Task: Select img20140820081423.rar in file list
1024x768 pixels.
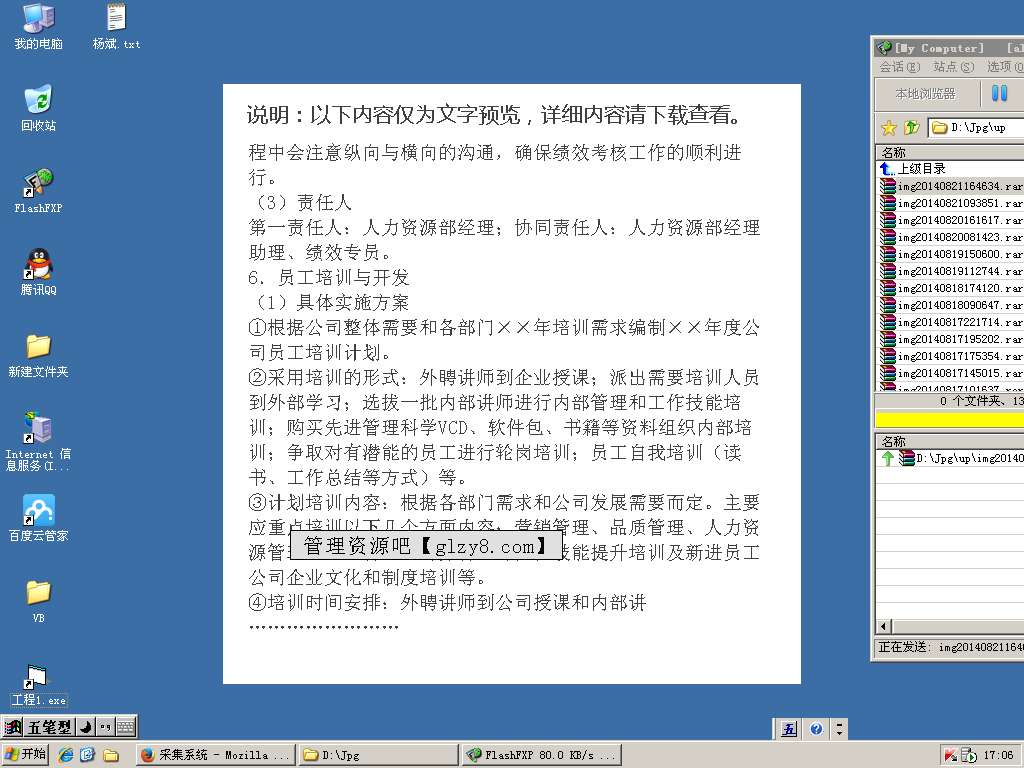Action: click(x=951, y=237)
